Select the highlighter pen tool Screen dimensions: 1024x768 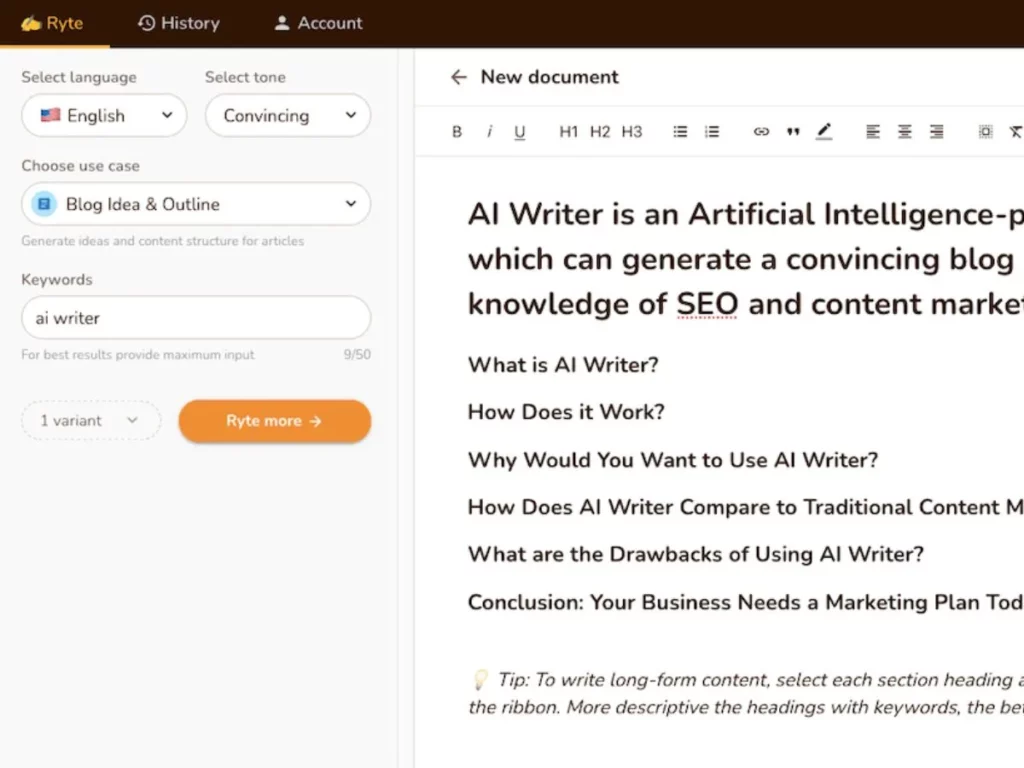[824, 131]
